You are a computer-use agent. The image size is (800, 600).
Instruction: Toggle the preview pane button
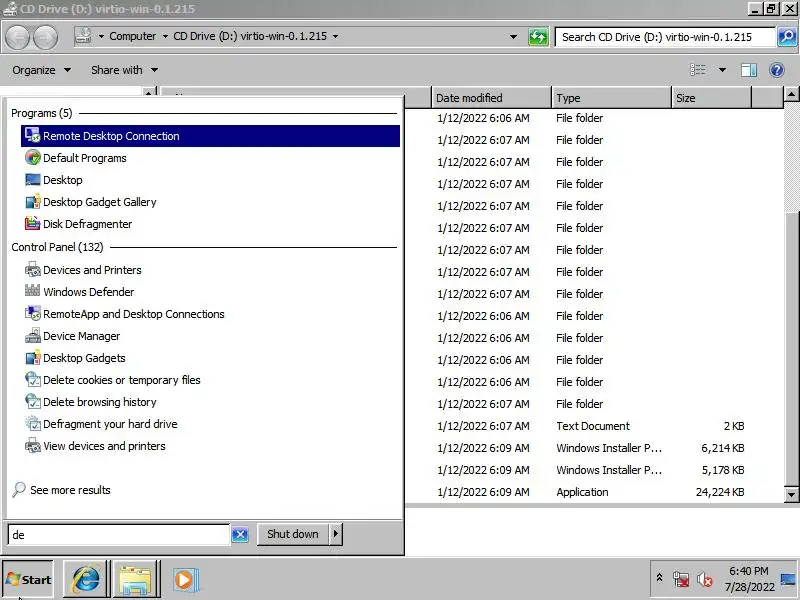point(749,70)
